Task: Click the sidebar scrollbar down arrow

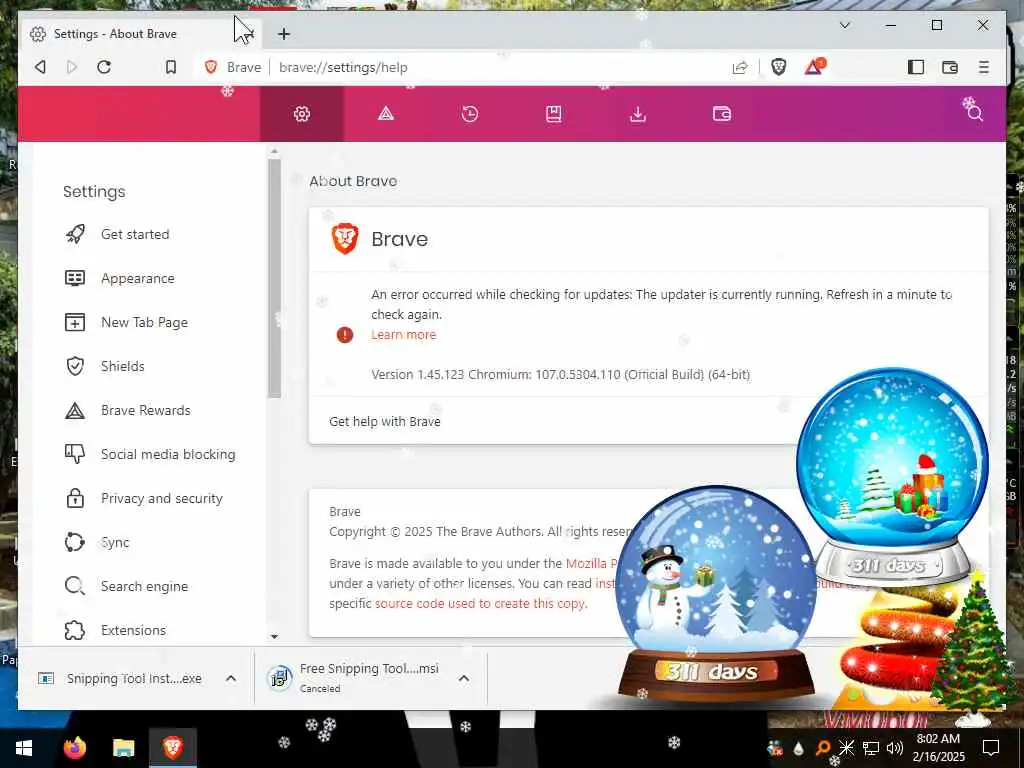Action: pyautogui.click(x=274, y=636)
